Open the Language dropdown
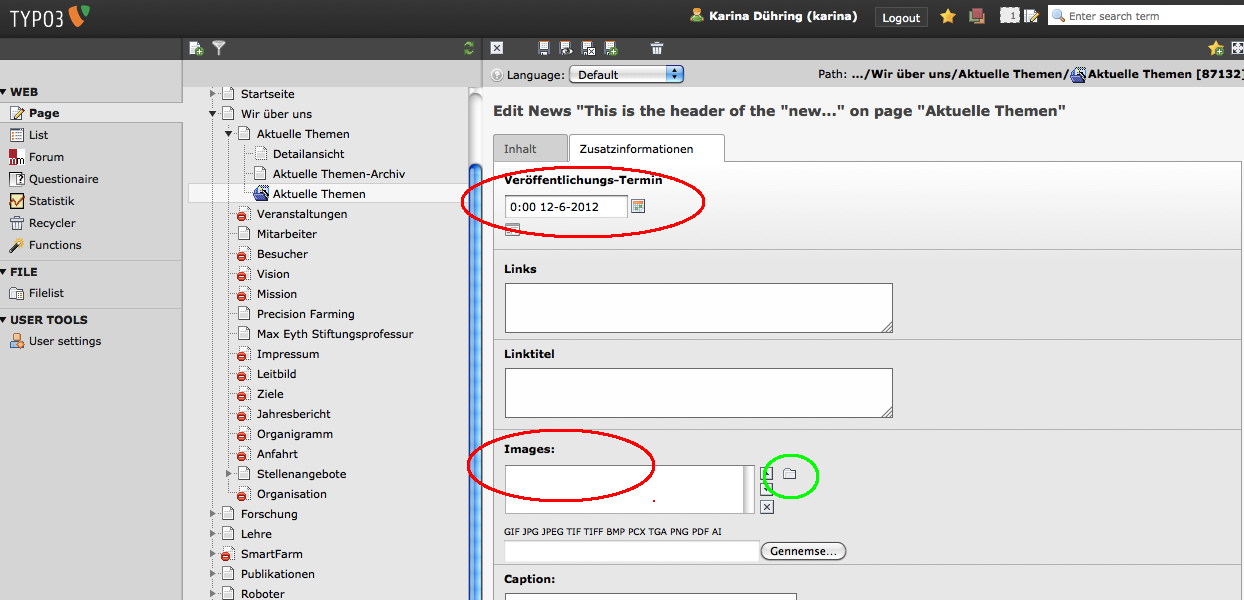 click(626, 74)
